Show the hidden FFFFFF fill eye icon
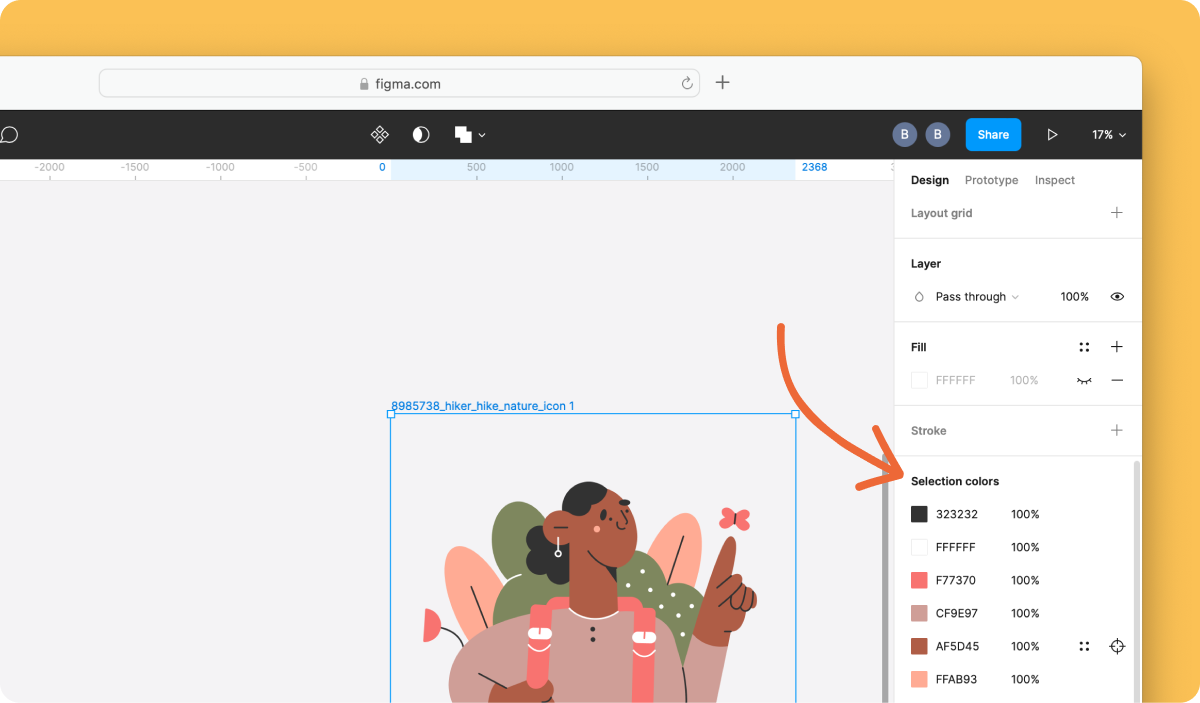The image size is (1200, 703). coord(1084,380)
